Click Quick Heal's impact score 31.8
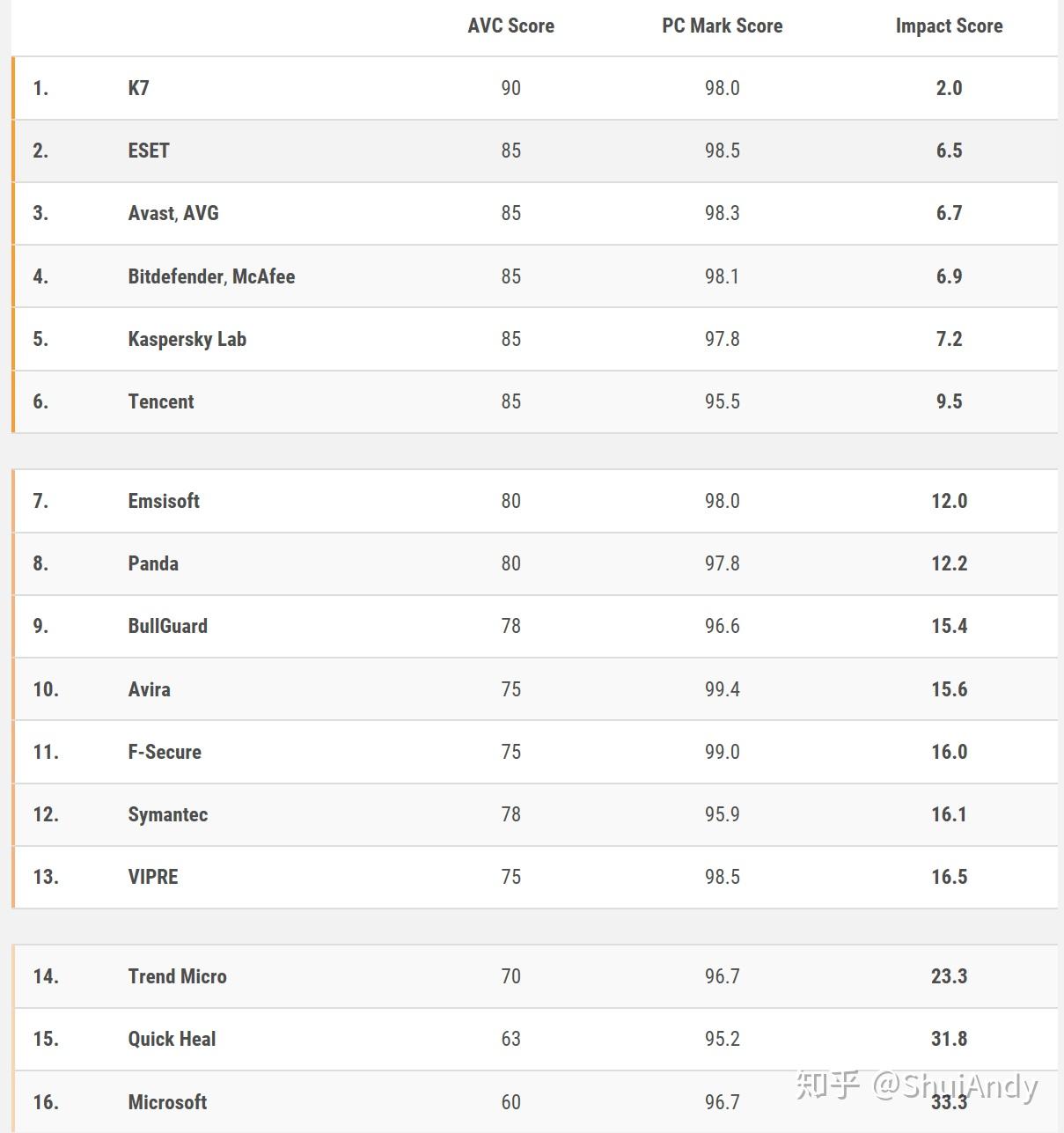1064x1133 pixels. pyautogui.click(x=949, y=1039)
